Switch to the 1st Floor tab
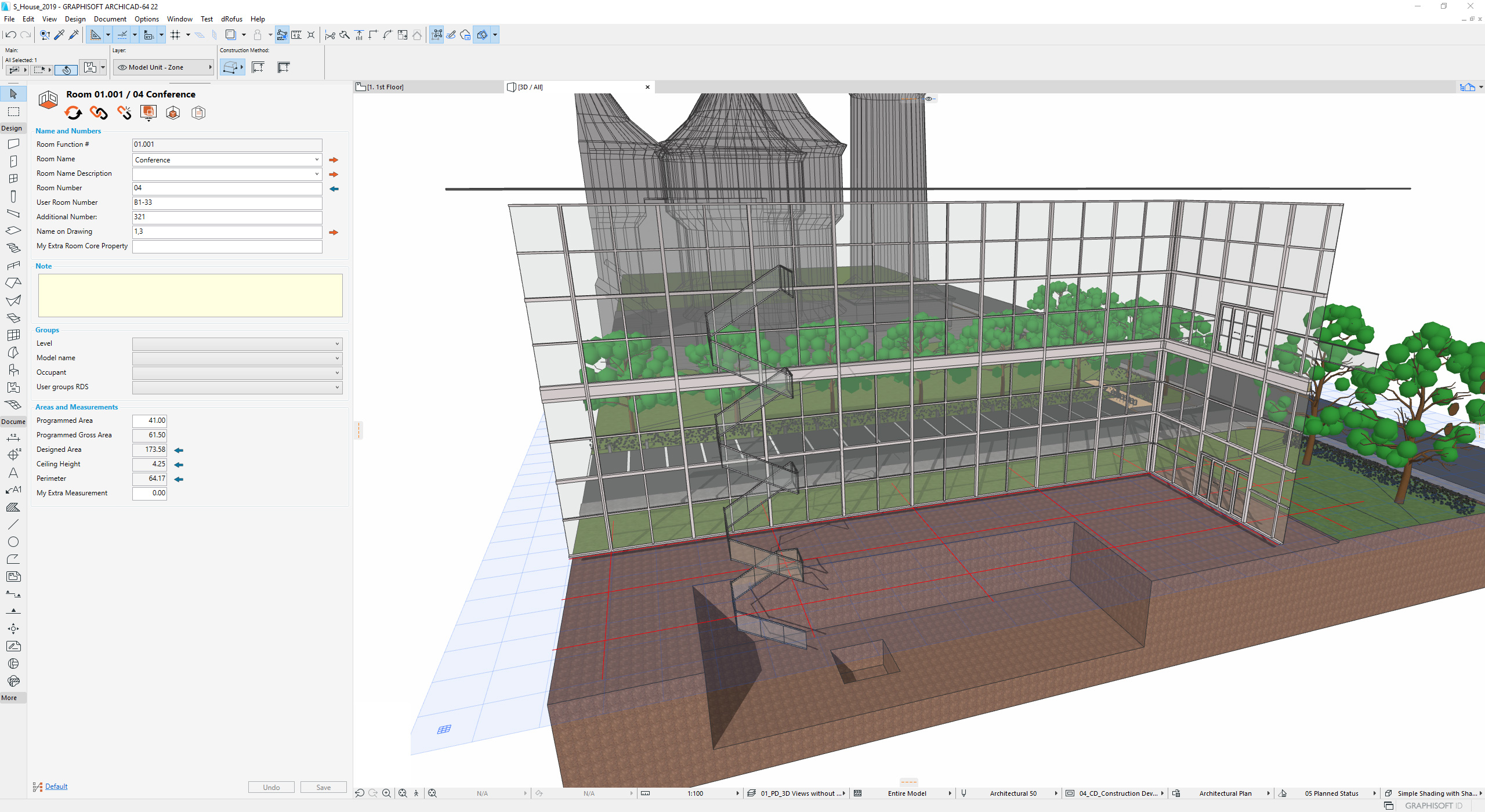1485x812 pixels. tap(386, 87)
